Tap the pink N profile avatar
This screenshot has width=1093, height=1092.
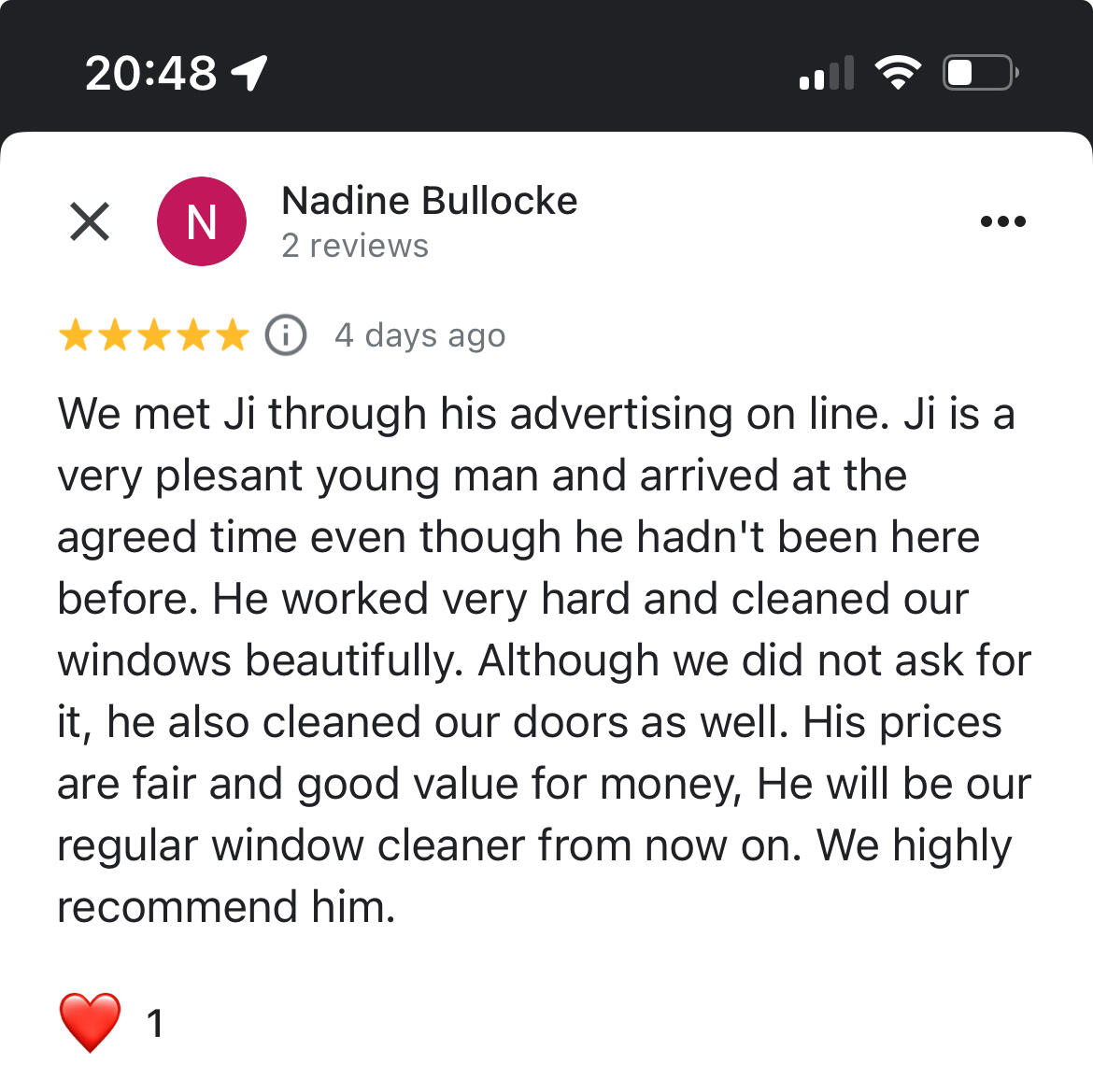coord(202,221)
